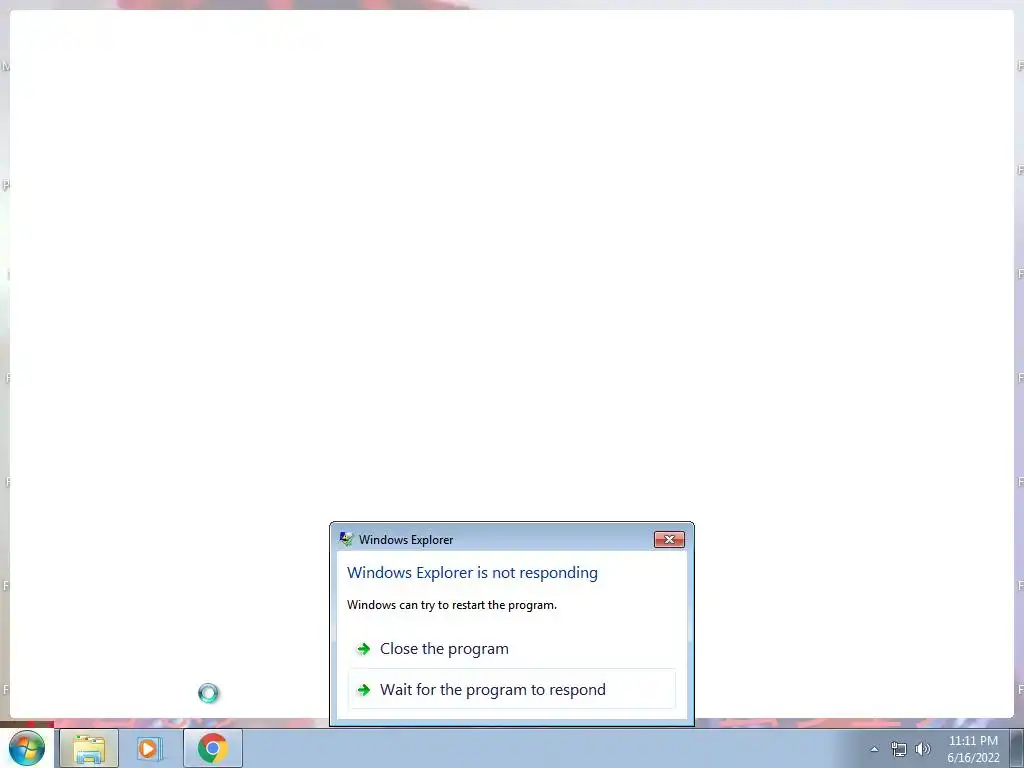
Task: Switch to Google Chrome in taskbar
Action: [213, 748]
